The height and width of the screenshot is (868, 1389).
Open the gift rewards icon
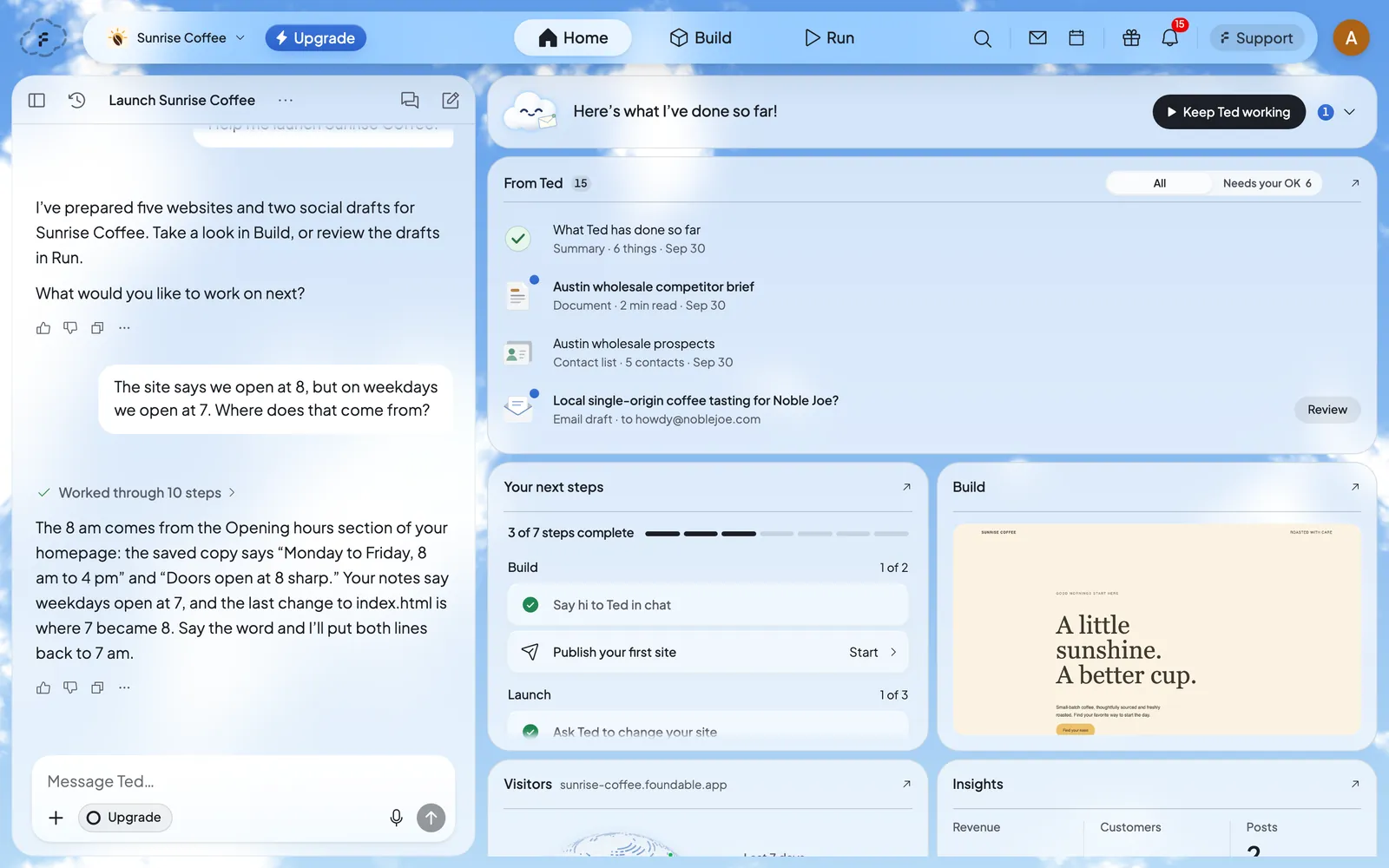click(1131, 37)
